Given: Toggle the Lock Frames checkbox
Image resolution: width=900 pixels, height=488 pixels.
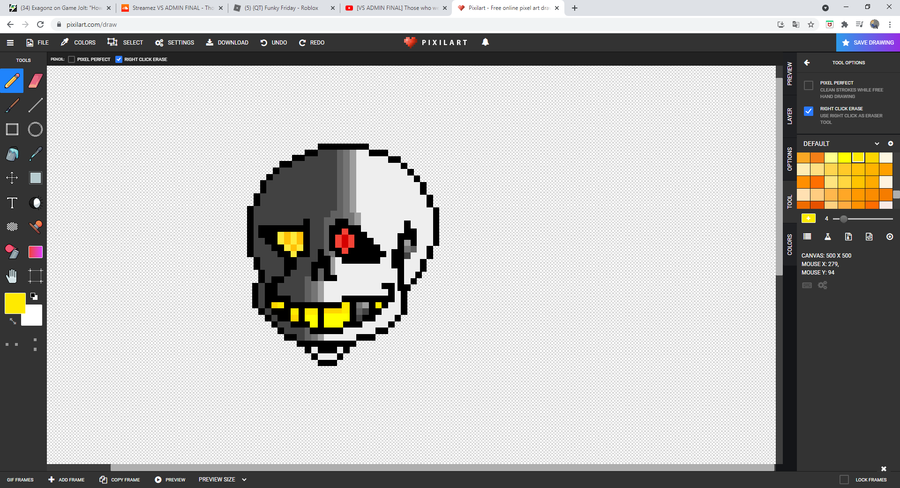Looking at the screenshot, I should point(844,479).
